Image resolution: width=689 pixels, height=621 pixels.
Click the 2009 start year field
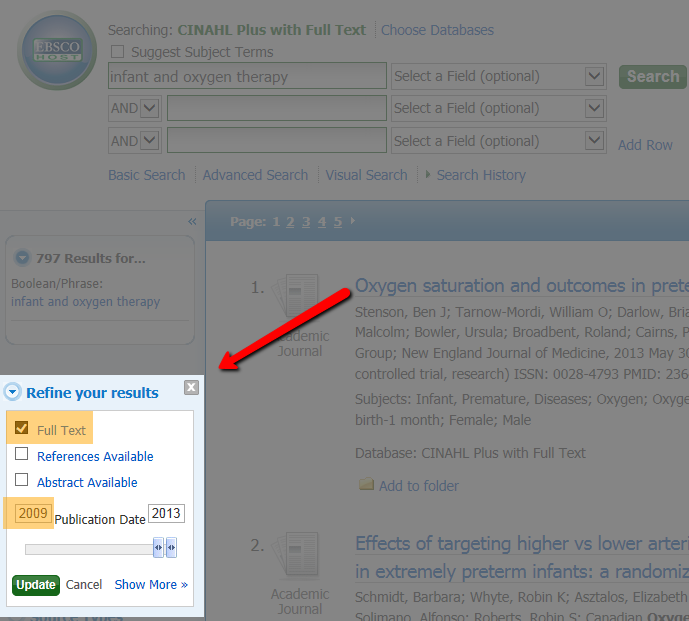(33, 513)
